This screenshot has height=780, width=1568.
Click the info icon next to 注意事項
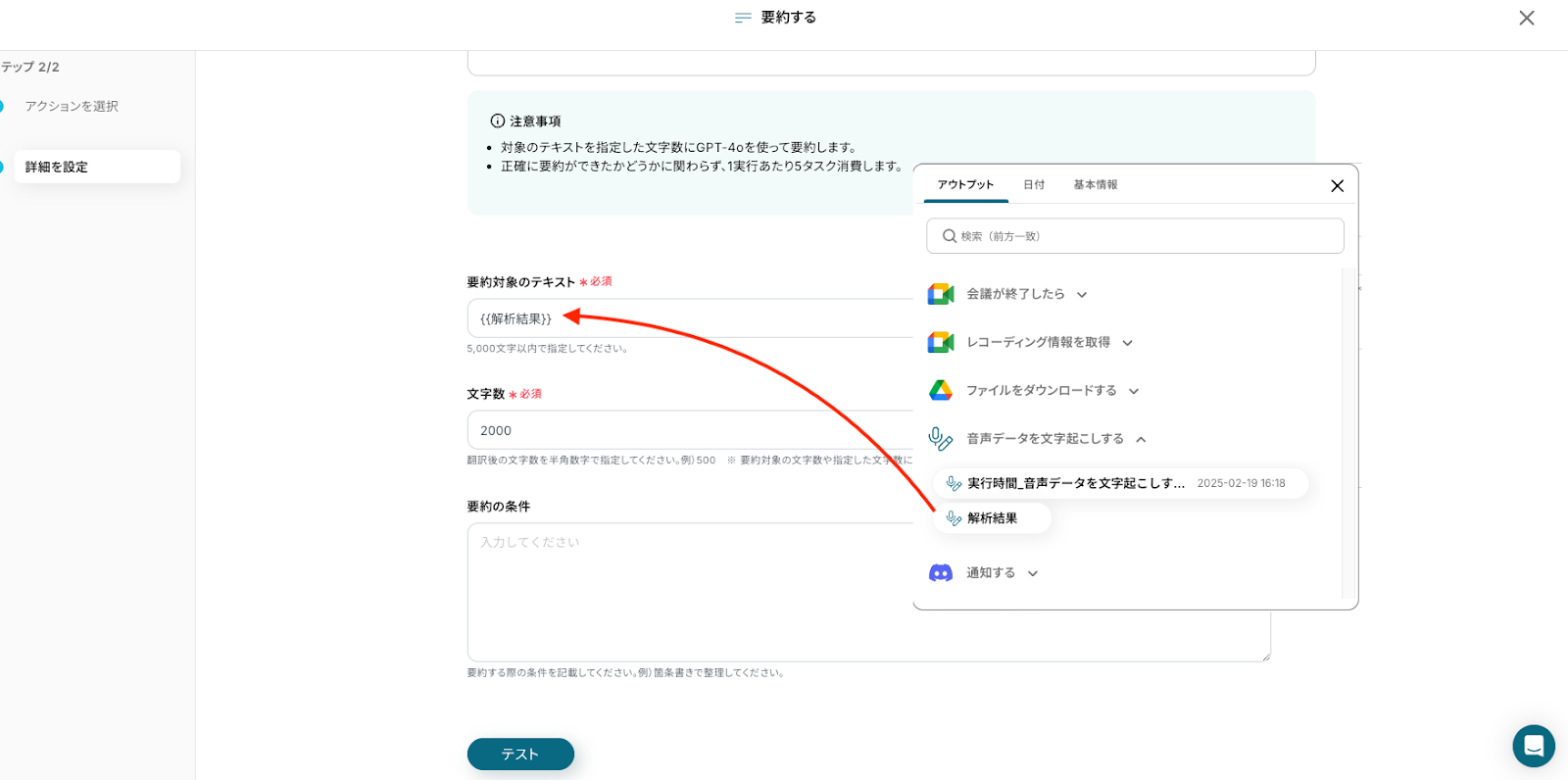498,122
